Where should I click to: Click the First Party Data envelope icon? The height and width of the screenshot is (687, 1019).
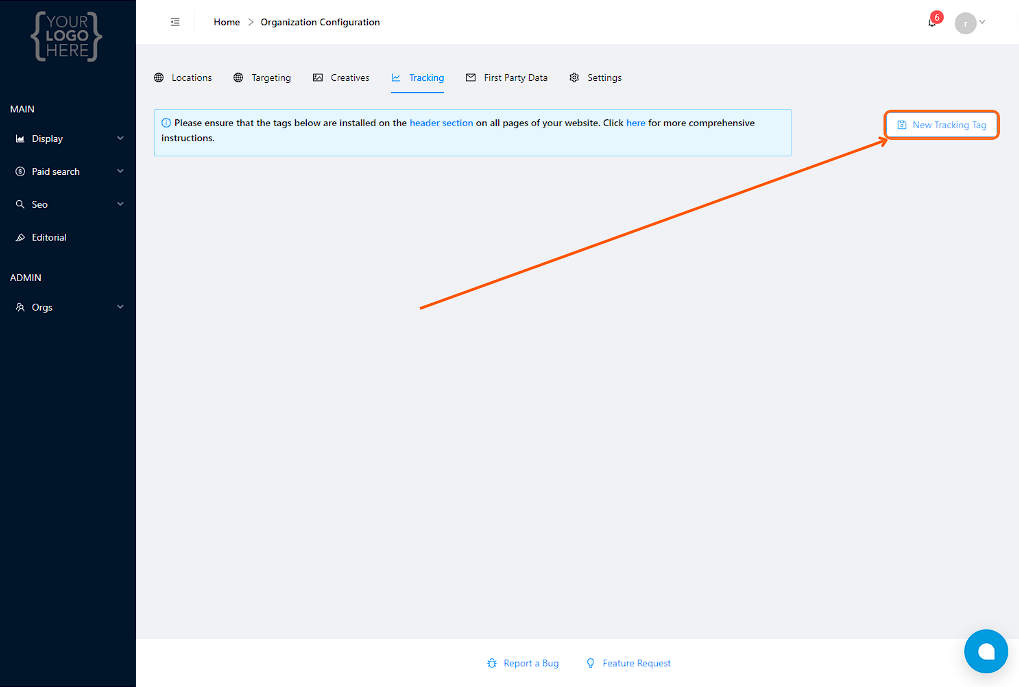tap(471, 77)
